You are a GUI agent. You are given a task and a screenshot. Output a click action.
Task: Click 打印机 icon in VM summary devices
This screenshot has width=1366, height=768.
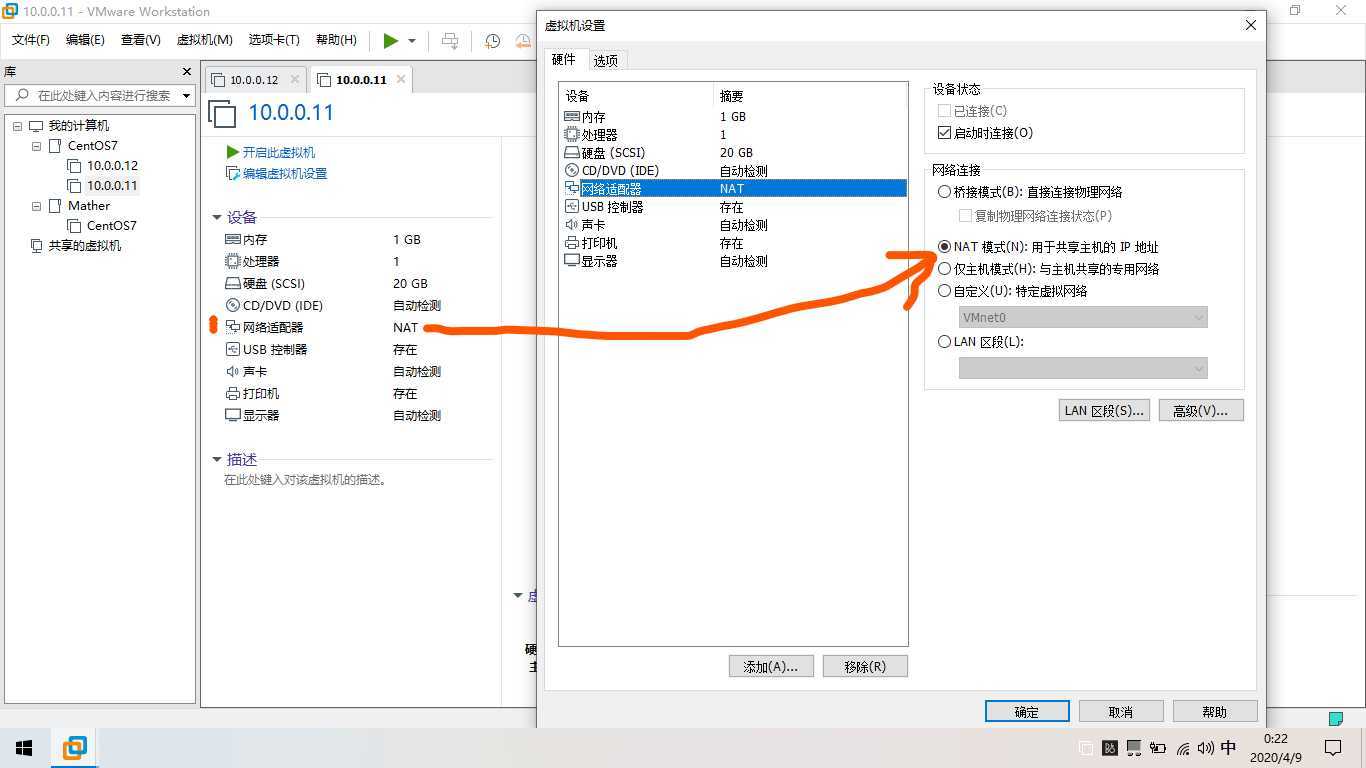point(233,394)
